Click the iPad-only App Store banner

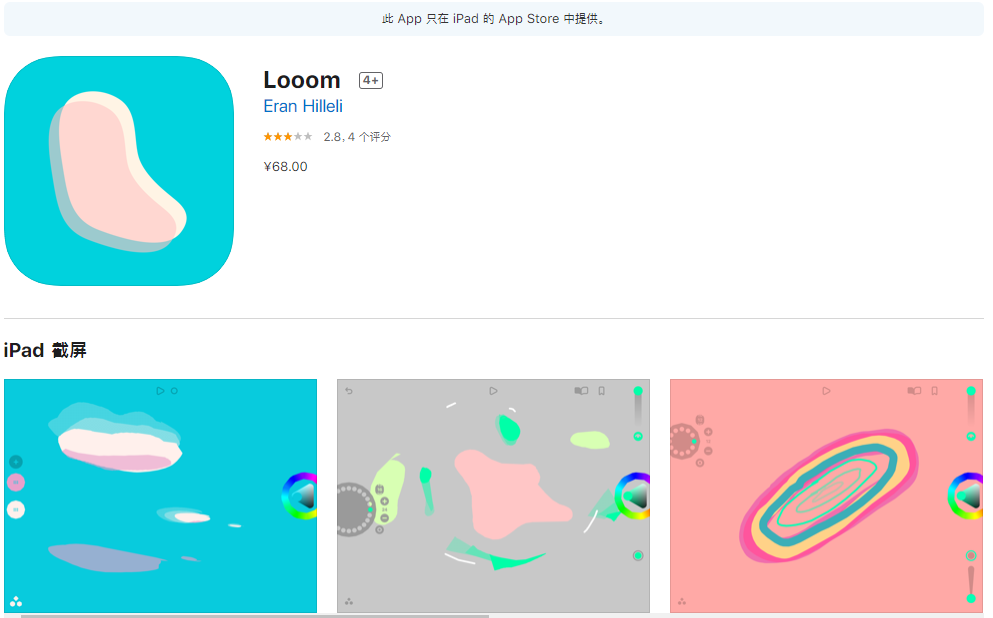point(494,19)
